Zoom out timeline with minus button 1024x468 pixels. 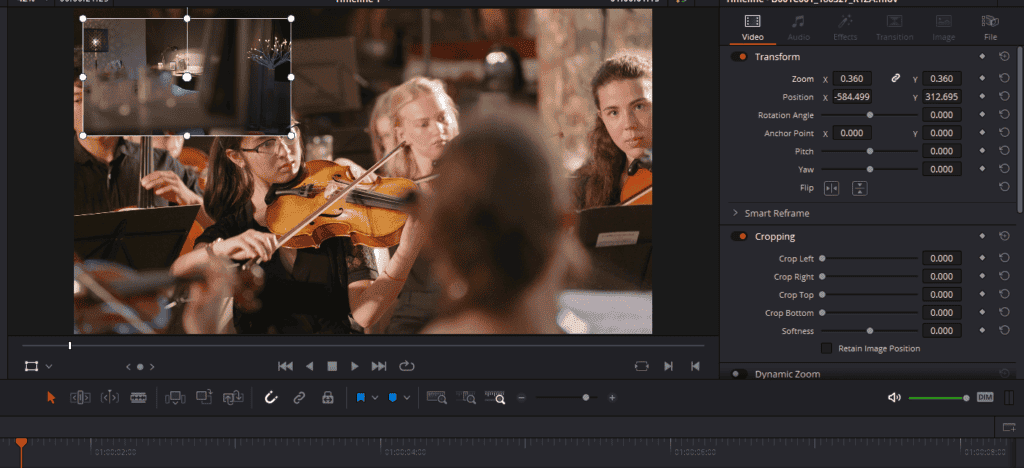click(x=520, y=398)
